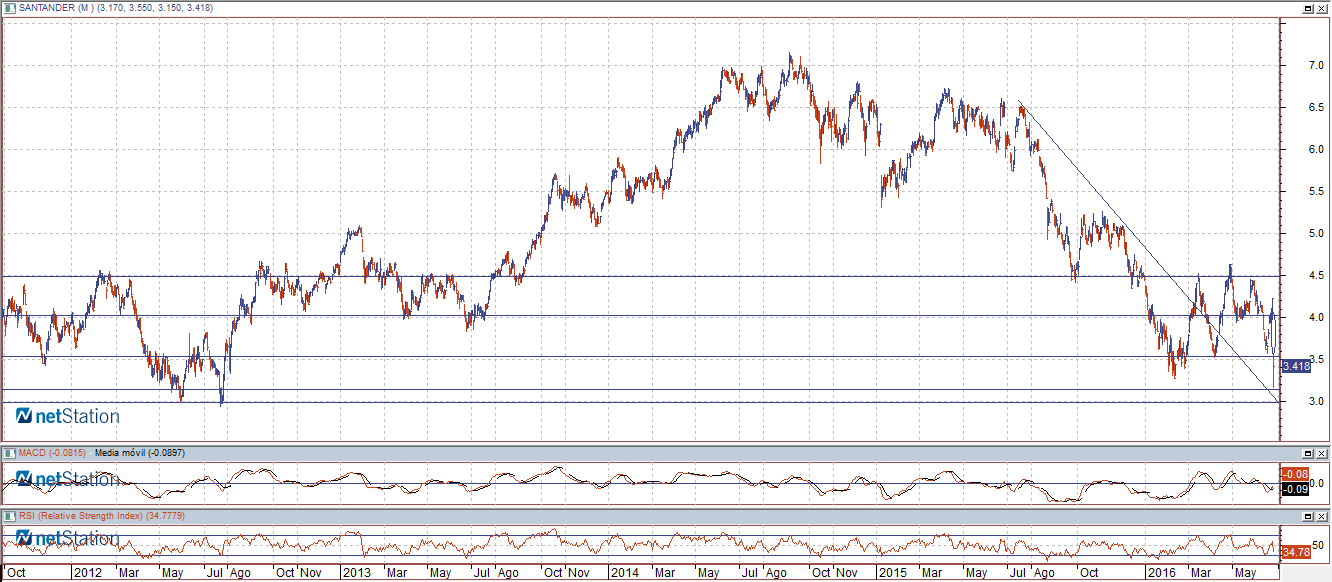Click the 2013 date axis label

click(x=355, y=574)
